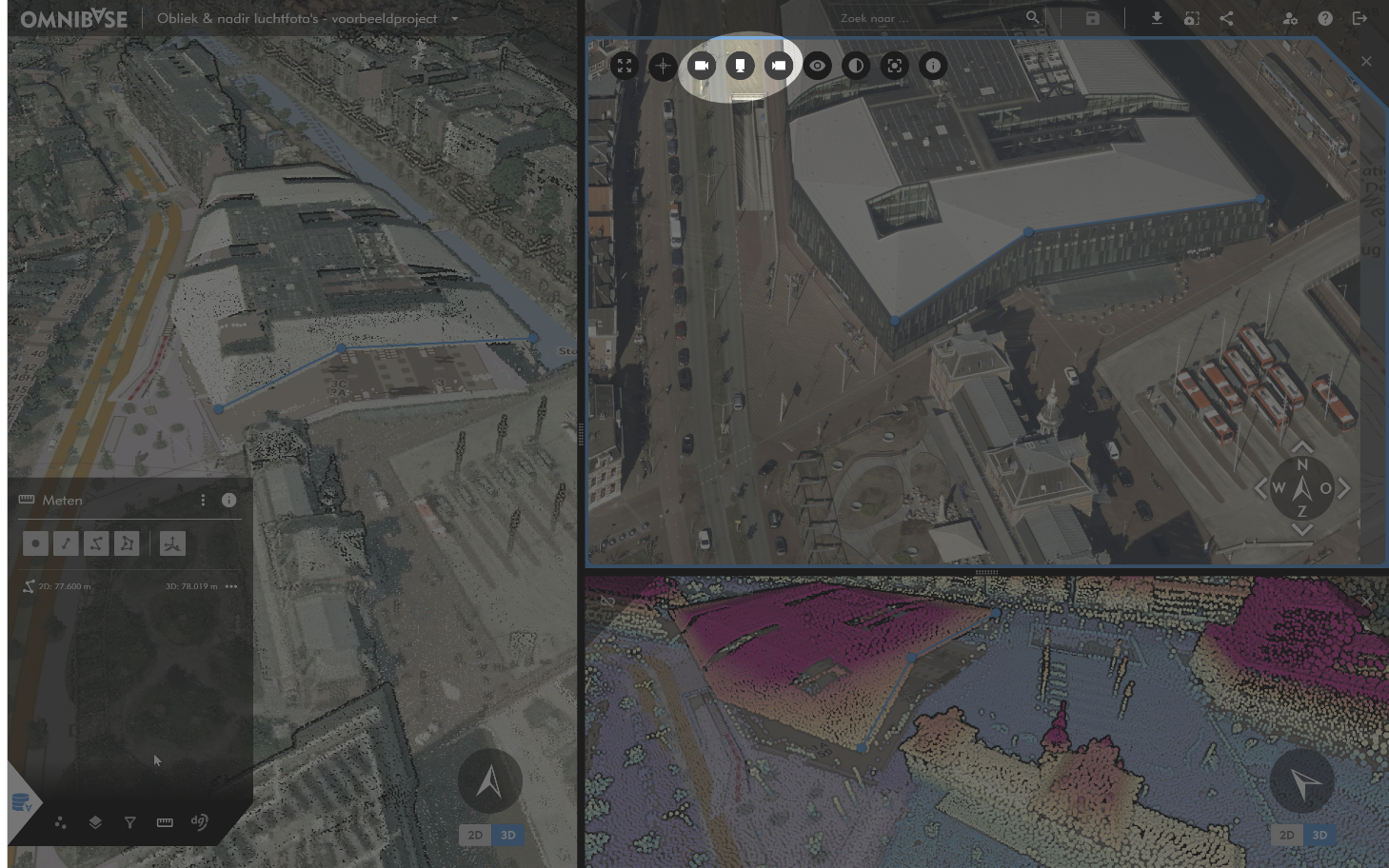
Task: Click the 'Zoek naar' search field
Action: [x=928, y=18]
